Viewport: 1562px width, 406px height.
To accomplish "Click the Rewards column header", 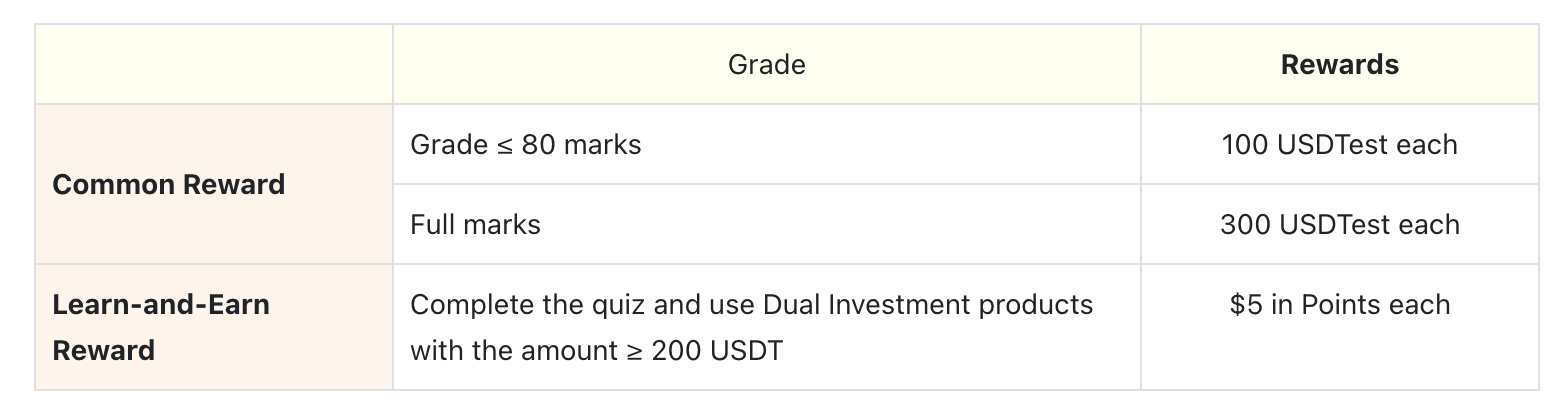I will point(1339,65).
